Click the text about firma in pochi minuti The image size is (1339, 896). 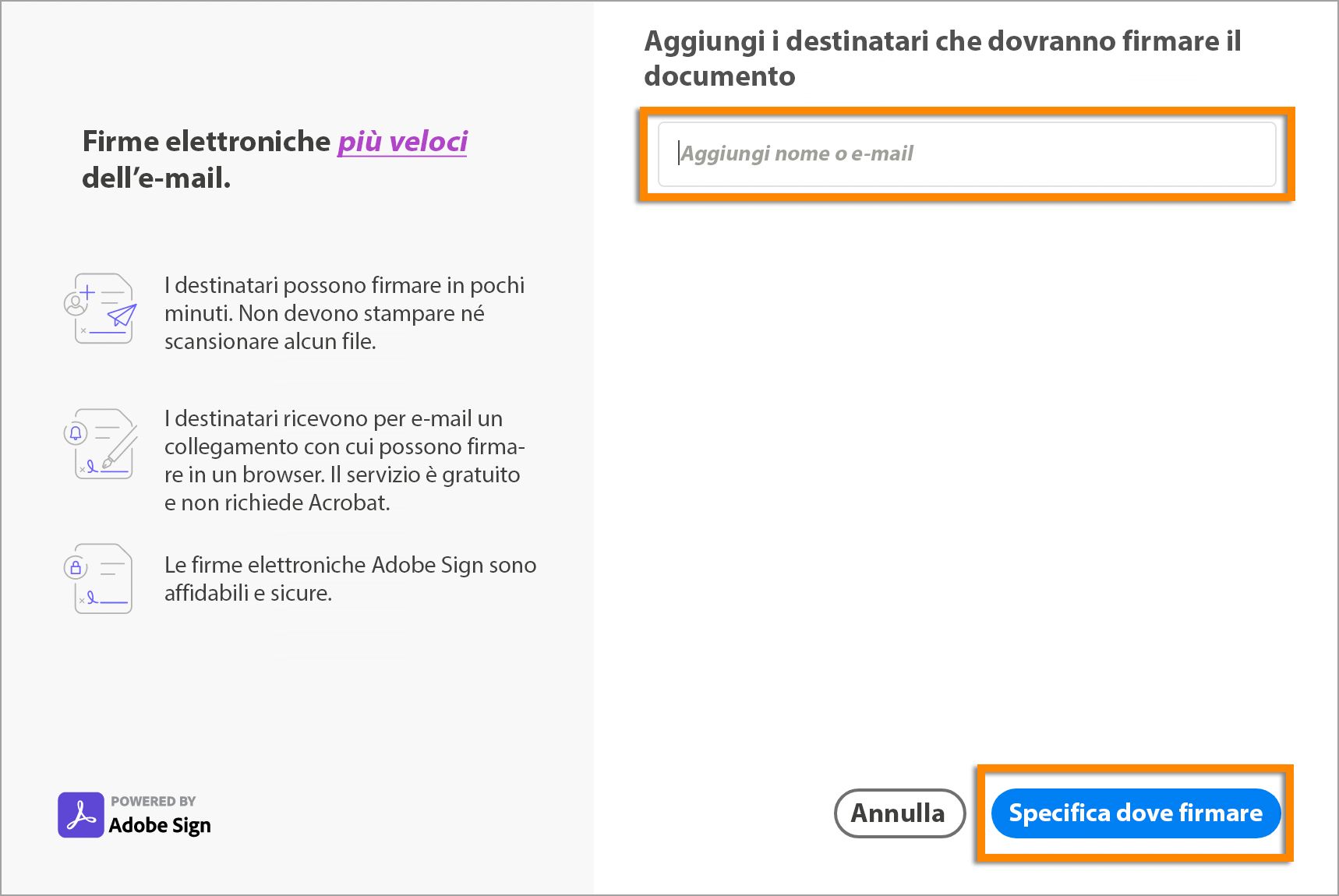point(344,313)
